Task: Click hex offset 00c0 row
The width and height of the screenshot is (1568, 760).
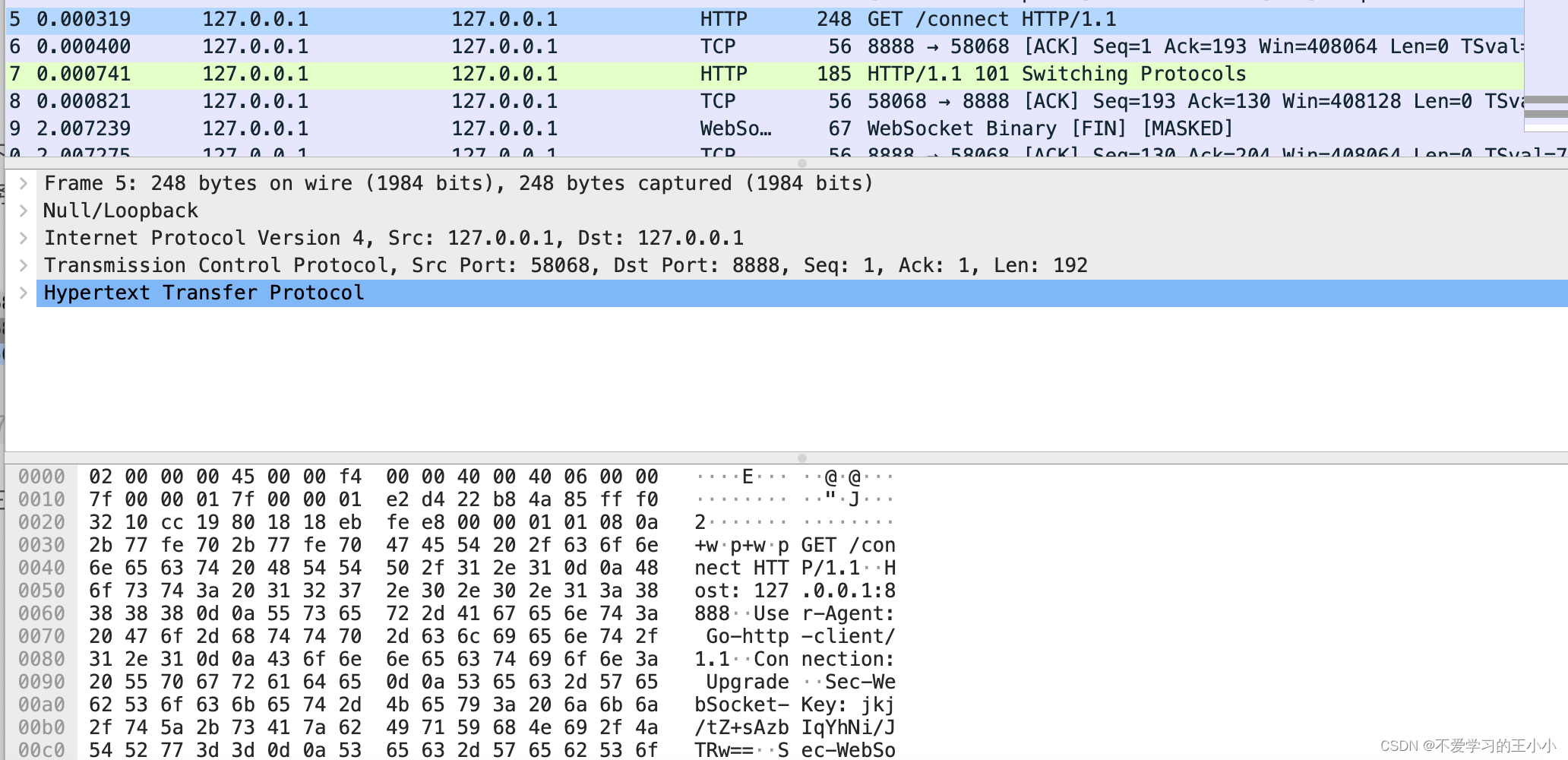Action: (42, 751)
